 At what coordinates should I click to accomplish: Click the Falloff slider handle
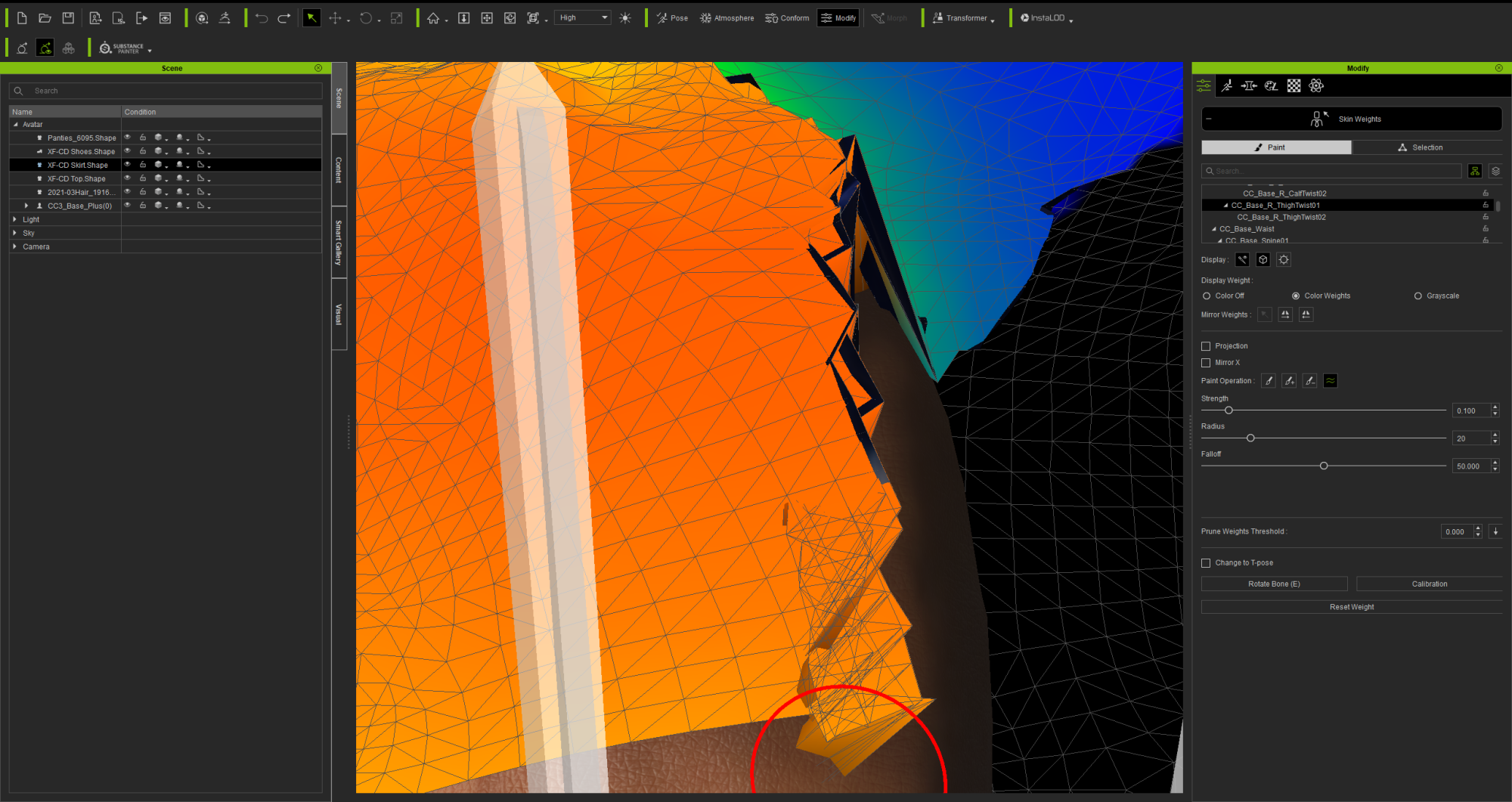(1324, 466)
